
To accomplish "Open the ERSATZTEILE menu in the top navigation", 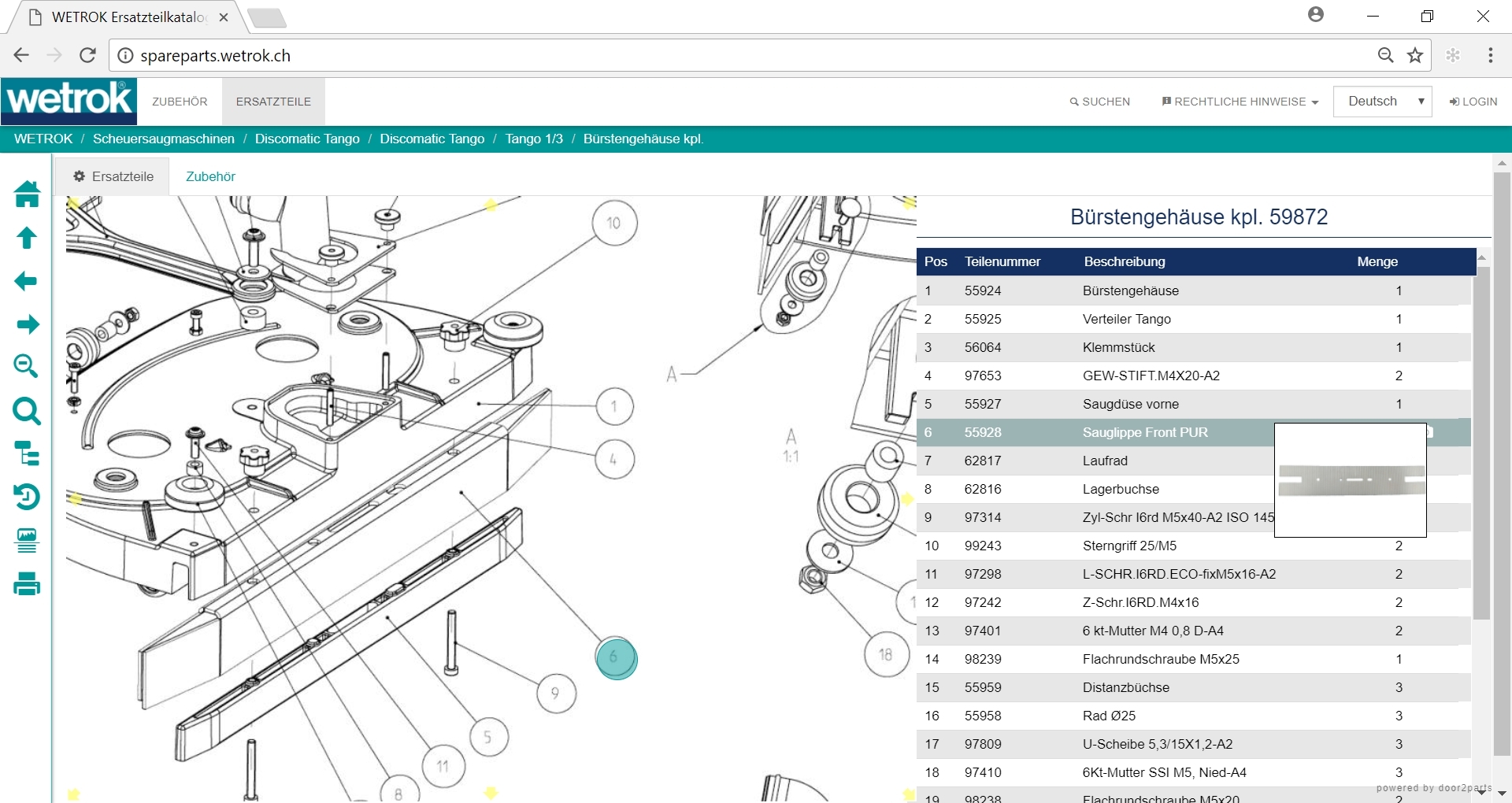I will tap(273, 102).
